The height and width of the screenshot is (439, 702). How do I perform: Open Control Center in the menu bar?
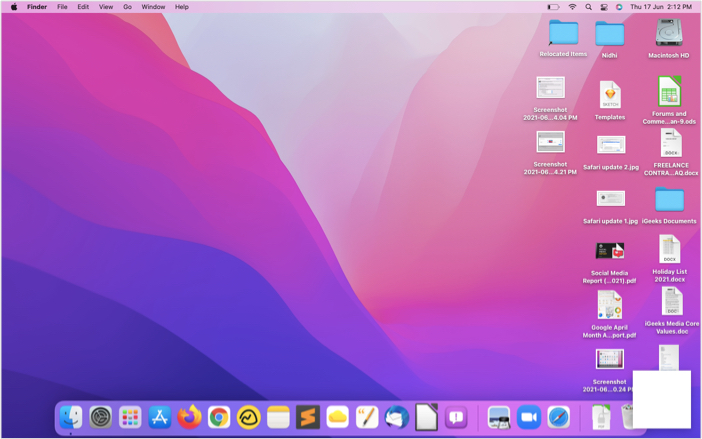pyautogui.click(x=604, y=7)
